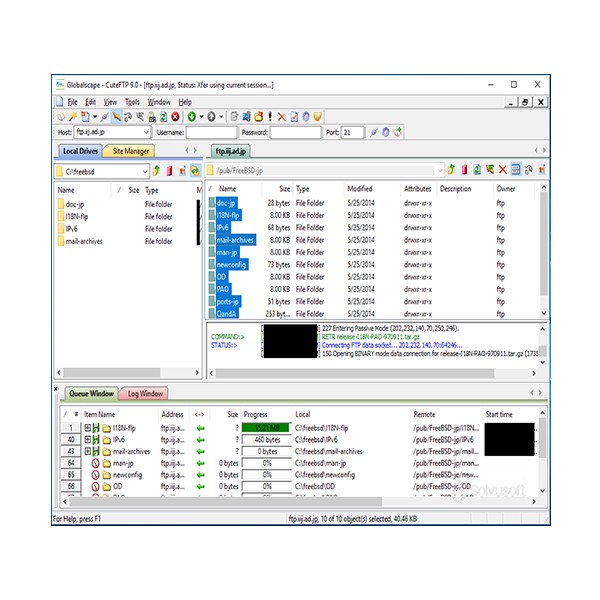This screenshot has height=600, width=600.
Task: Open the C:\freebsd local path dropdown
Action: [145, 171]
